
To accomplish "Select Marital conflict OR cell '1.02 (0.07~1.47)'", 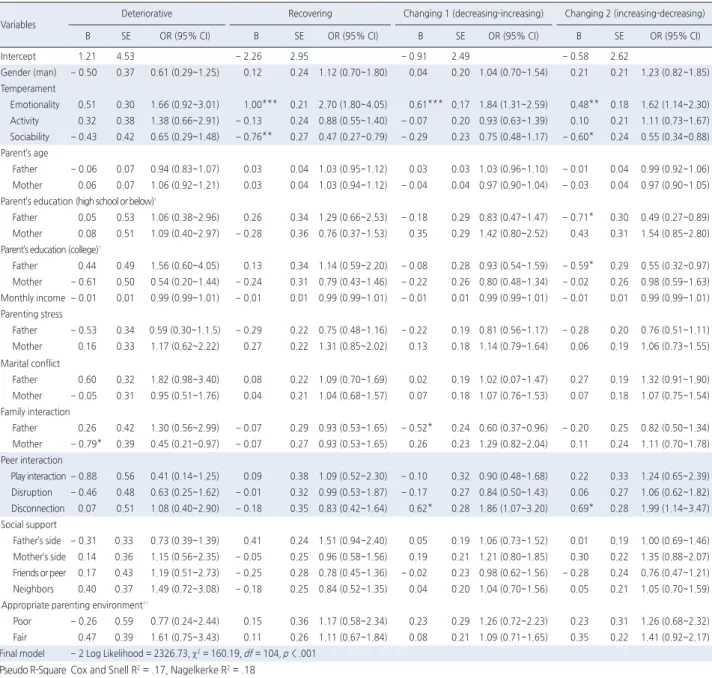I will [514, 380].
